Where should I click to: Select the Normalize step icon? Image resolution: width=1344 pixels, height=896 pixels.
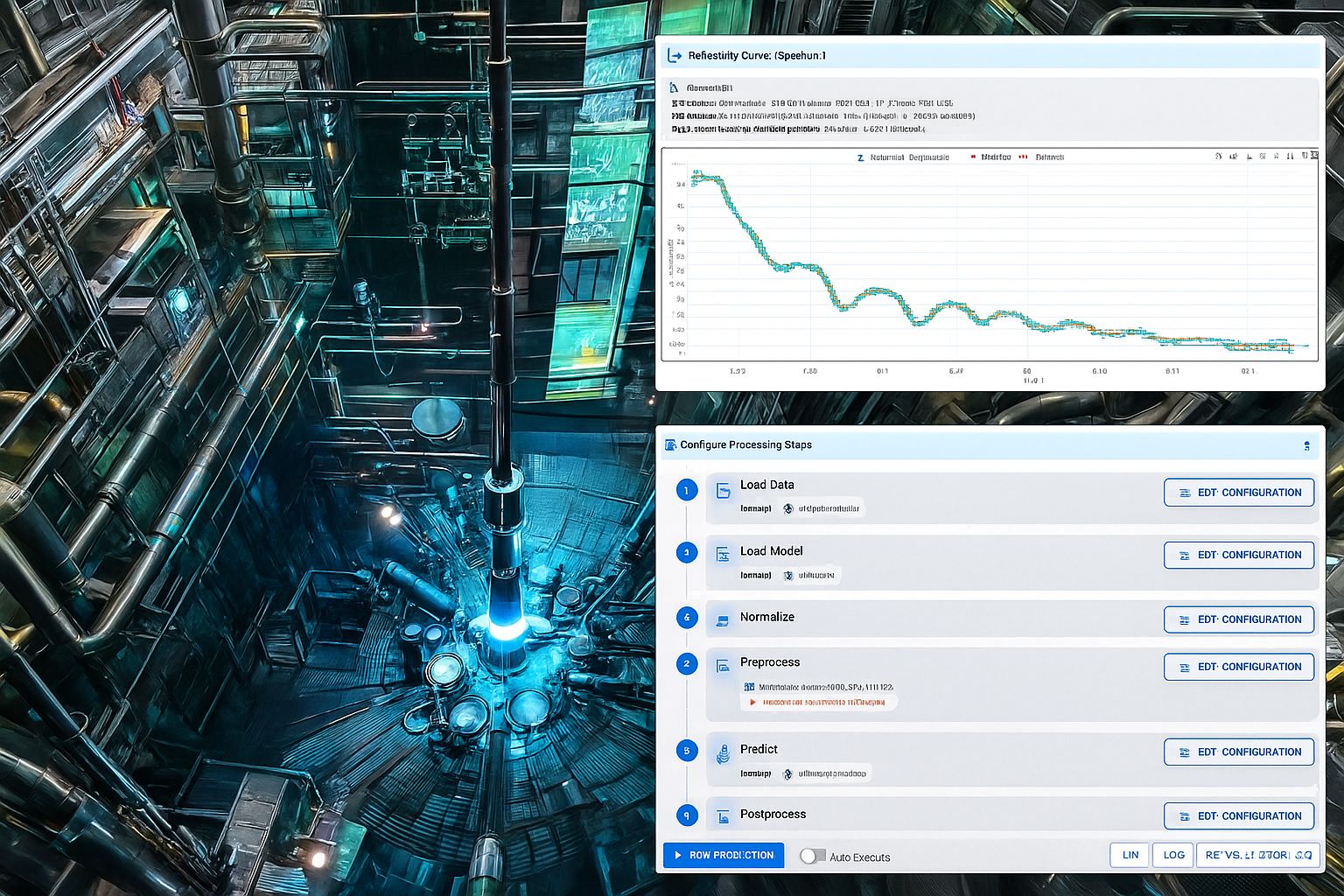pyautogui.click(x=724, y=619)
